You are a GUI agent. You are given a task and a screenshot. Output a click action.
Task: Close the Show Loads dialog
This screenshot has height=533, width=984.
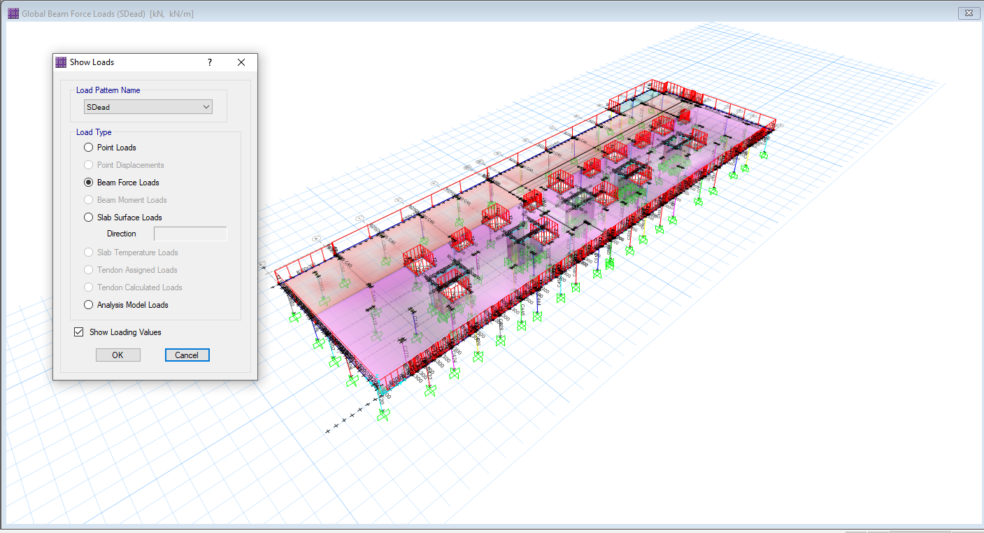coord(241,62)
